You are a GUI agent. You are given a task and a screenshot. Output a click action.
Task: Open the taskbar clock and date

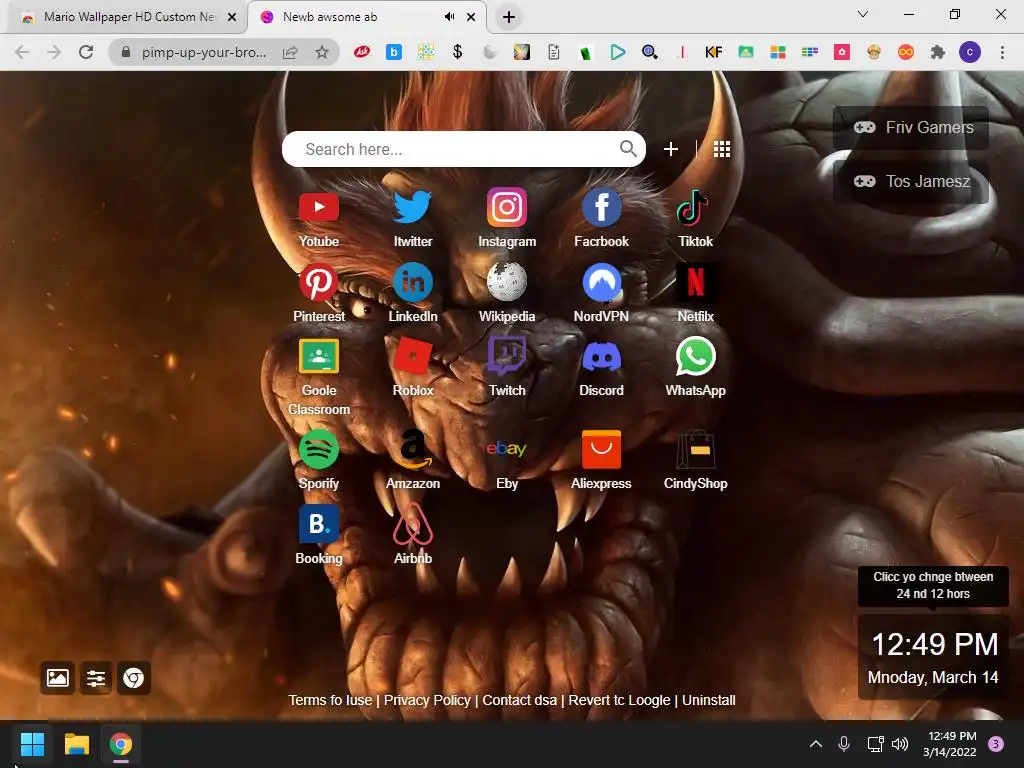(x=950, y=744)
